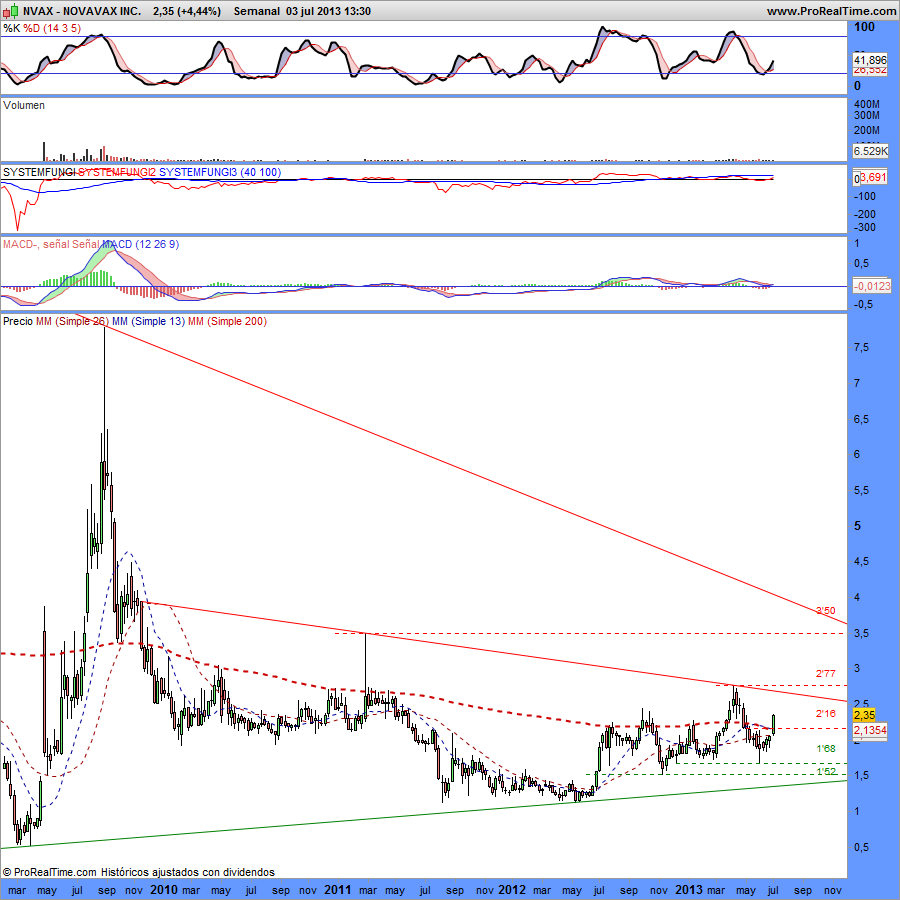Click the 3'50 resistance level label

tap(825, 610)
